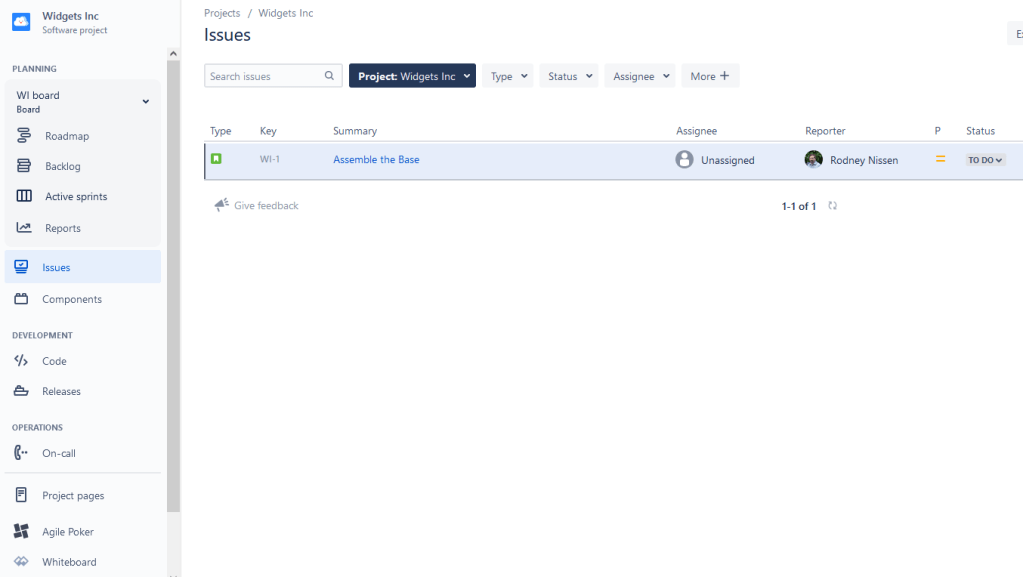Click the Components icon in sidebar

[x=21, y=299]
